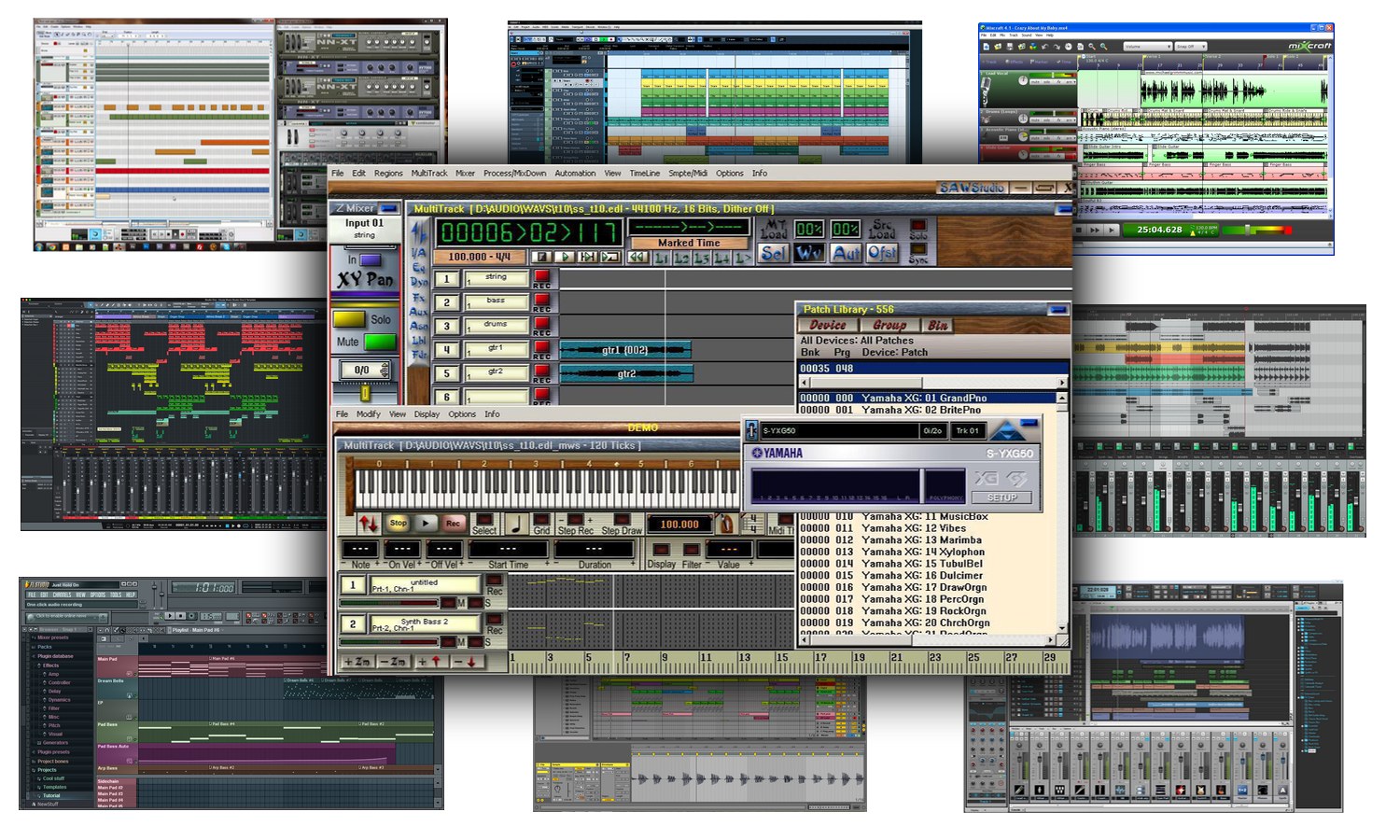Click Patch Library scrollbar up arrow
This screenshot has height=840, width=1400.
click(x=1061, y=398)
